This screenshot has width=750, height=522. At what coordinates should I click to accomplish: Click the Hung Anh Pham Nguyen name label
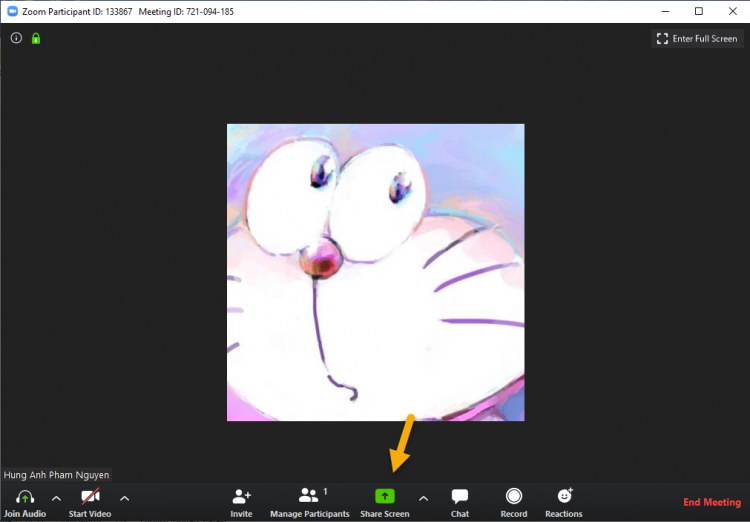[x=57, y=475]
